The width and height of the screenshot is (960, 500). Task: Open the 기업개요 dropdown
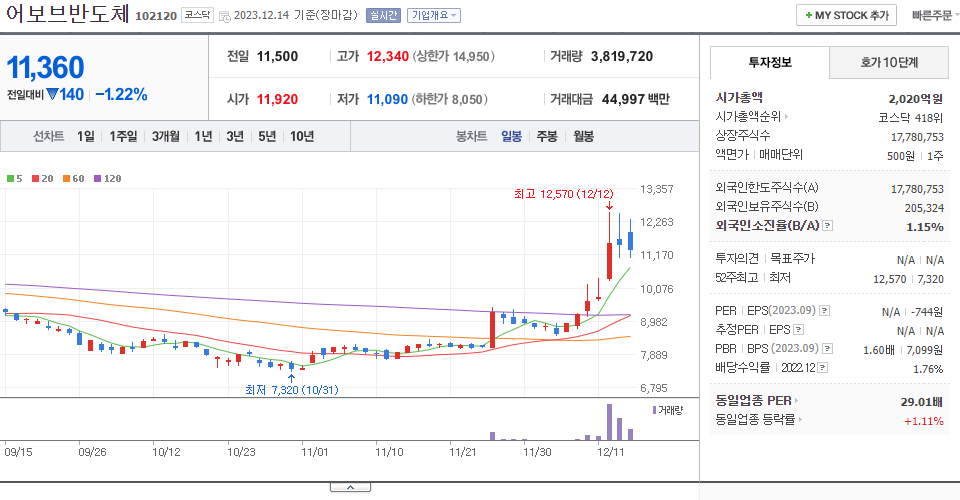434,15
